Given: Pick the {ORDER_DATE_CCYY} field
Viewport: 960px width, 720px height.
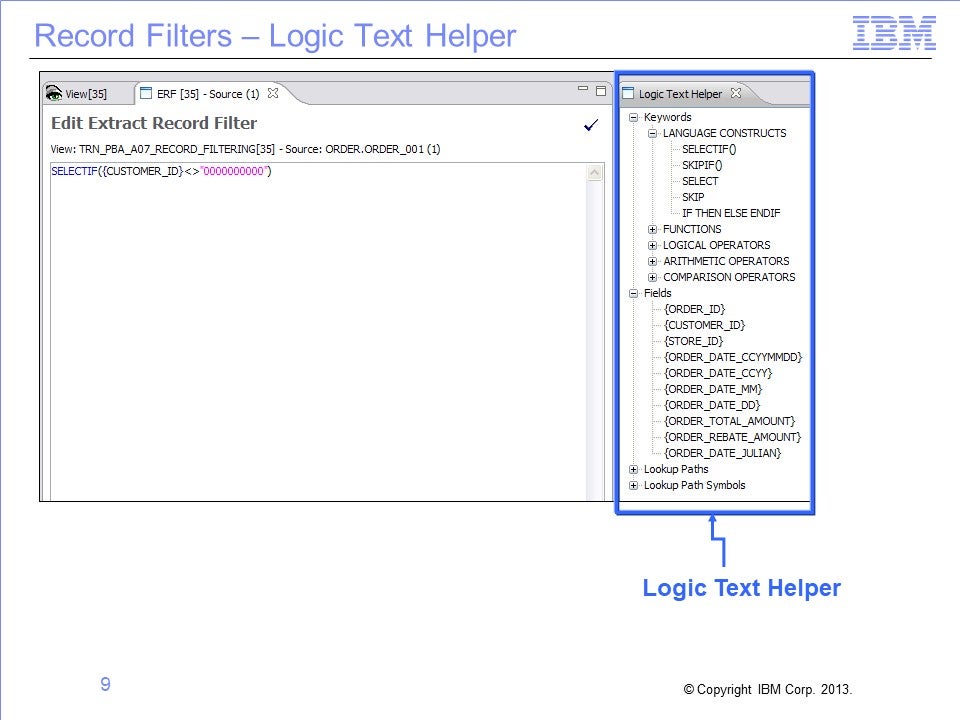Looking at the screenshot, I should (718, 373).
